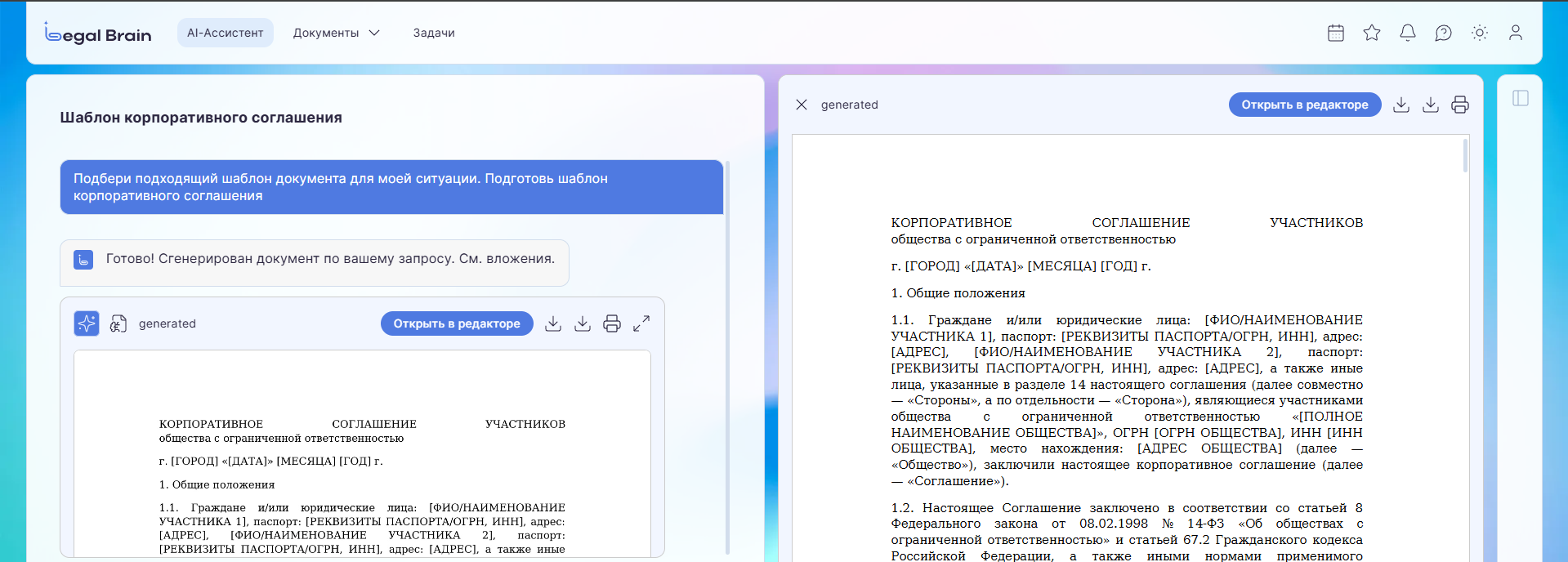The image size is (1568, 562).
Task: Click the star favorites icon
Action: pos(1372,33)
